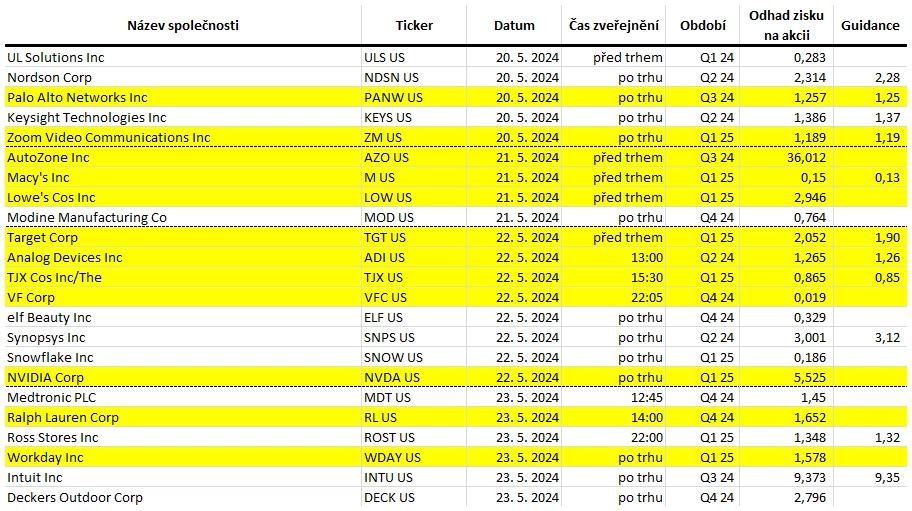Select the Čas zveřejnění header cell

(614, 26)
